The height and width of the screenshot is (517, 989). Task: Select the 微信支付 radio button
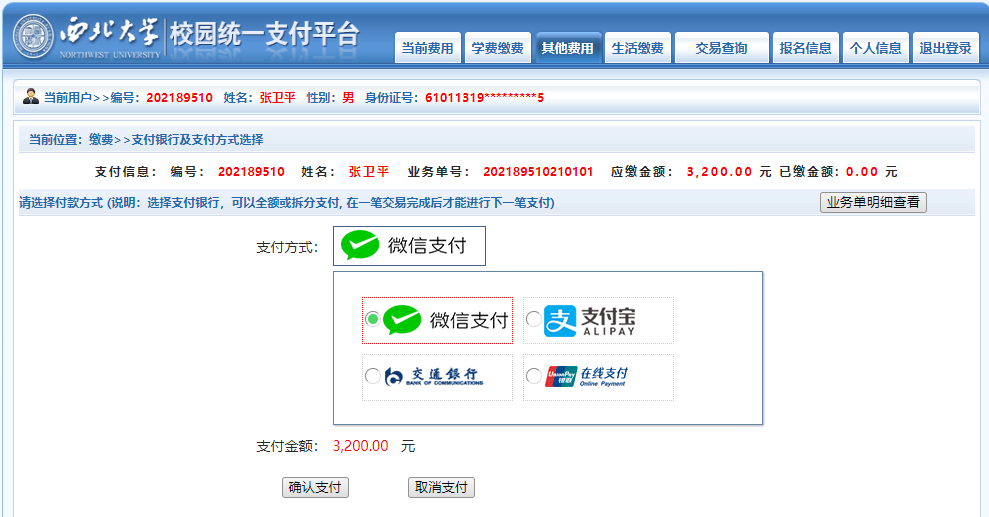pyautogui.click(x=373, y=319)
